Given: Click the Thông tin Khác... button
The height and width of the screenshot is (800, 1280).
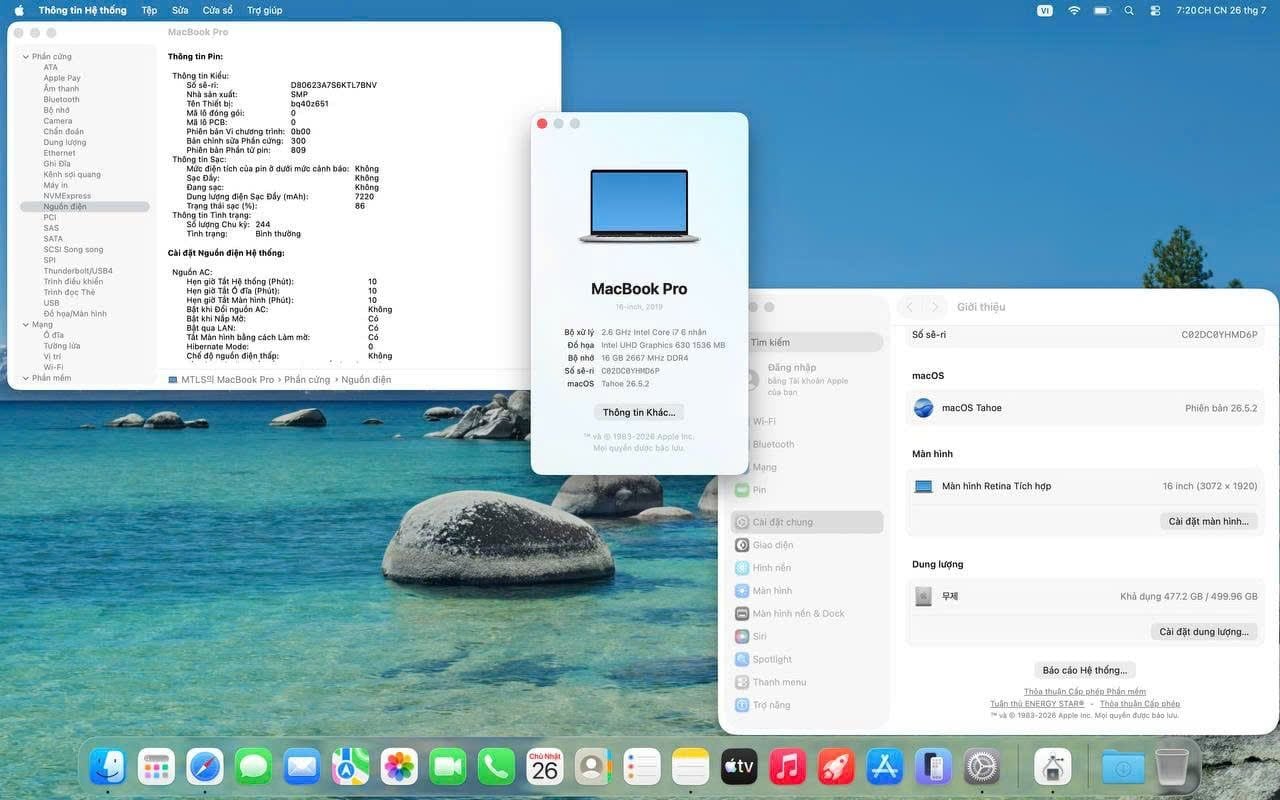Looking at the screenshot, I should 639,412.
